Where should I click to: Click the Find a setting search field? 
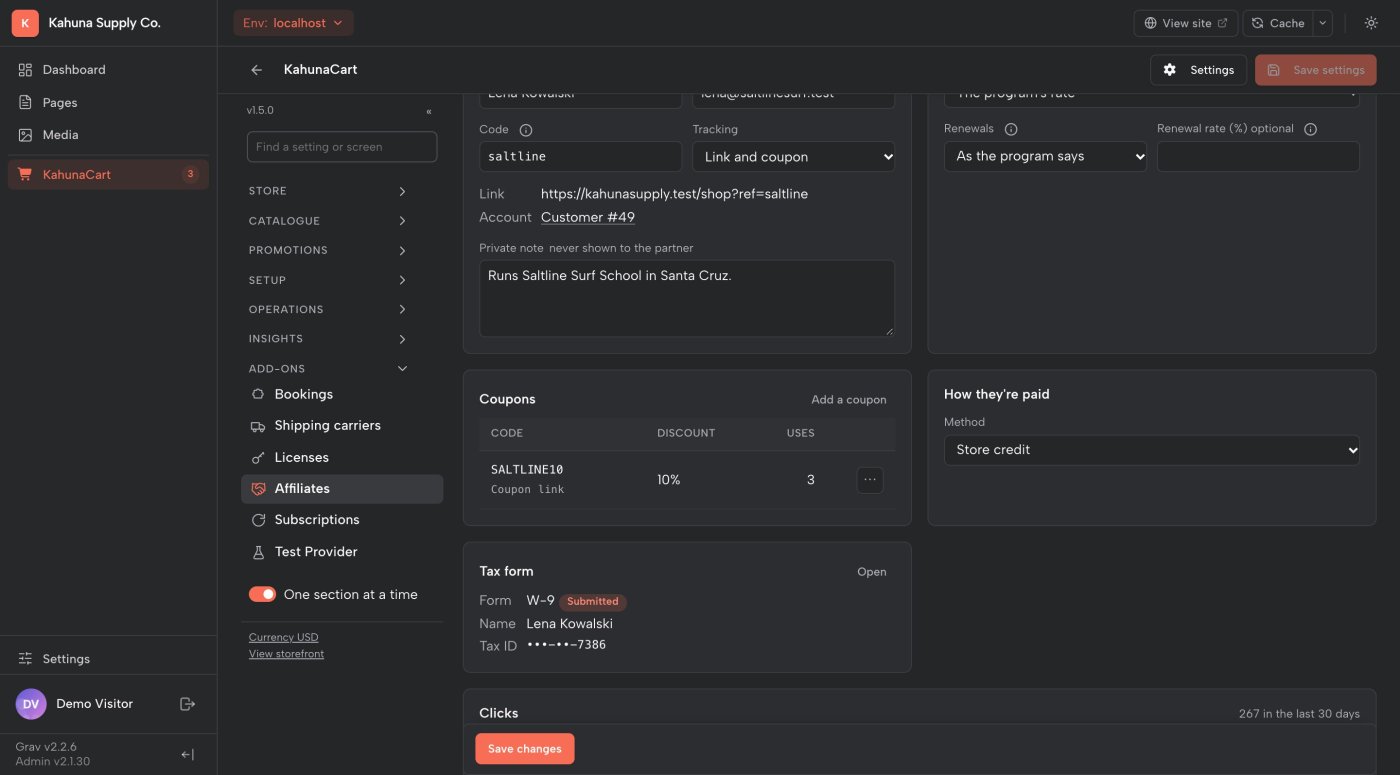342,147
